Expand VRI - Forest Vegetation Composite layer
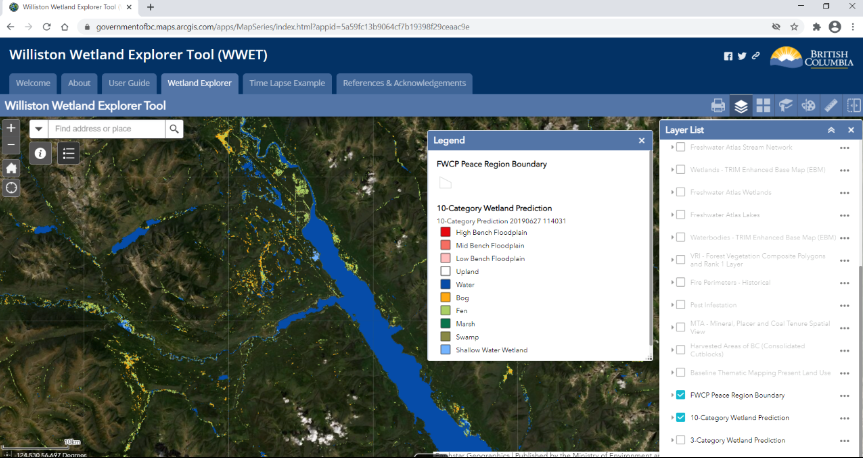This screenshot has height=458, width=863. point(673,260)
